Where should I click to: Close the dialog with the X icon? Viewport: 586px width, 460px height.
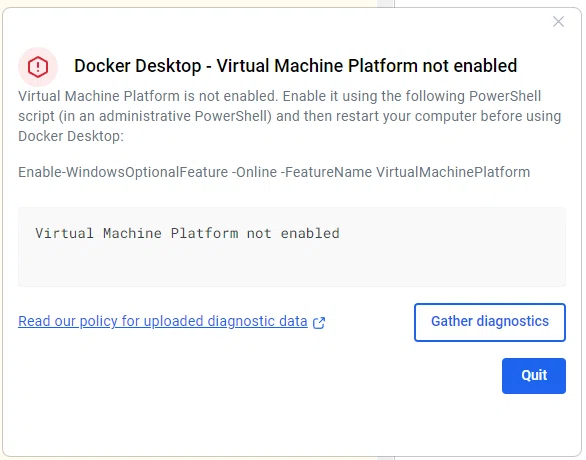(x=558, y=22)
